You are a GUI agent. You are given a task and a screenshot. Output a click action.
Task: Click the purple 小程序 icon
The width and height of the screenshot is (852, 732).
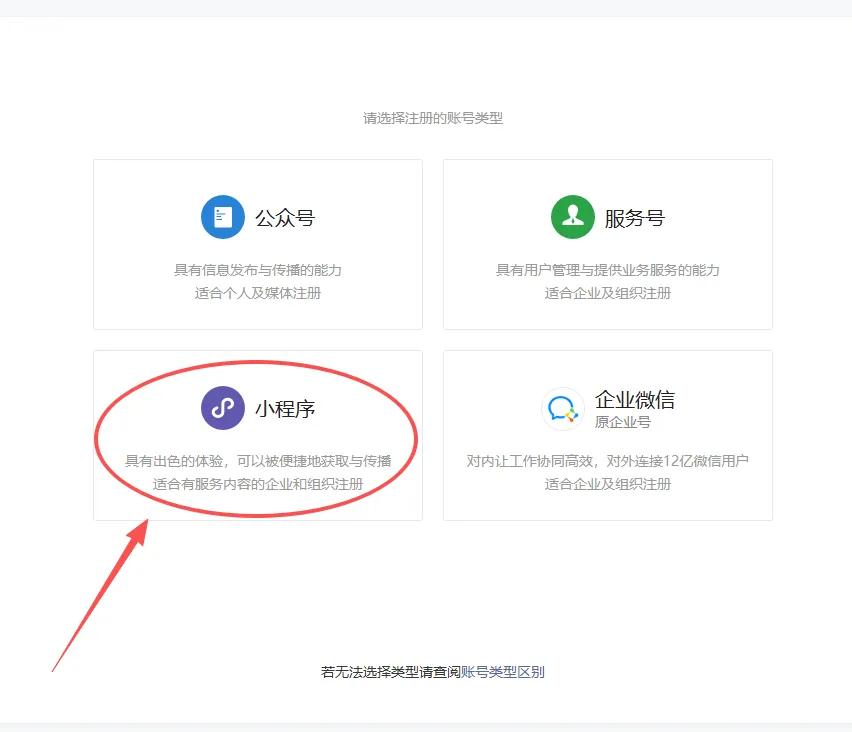[223, 408]
